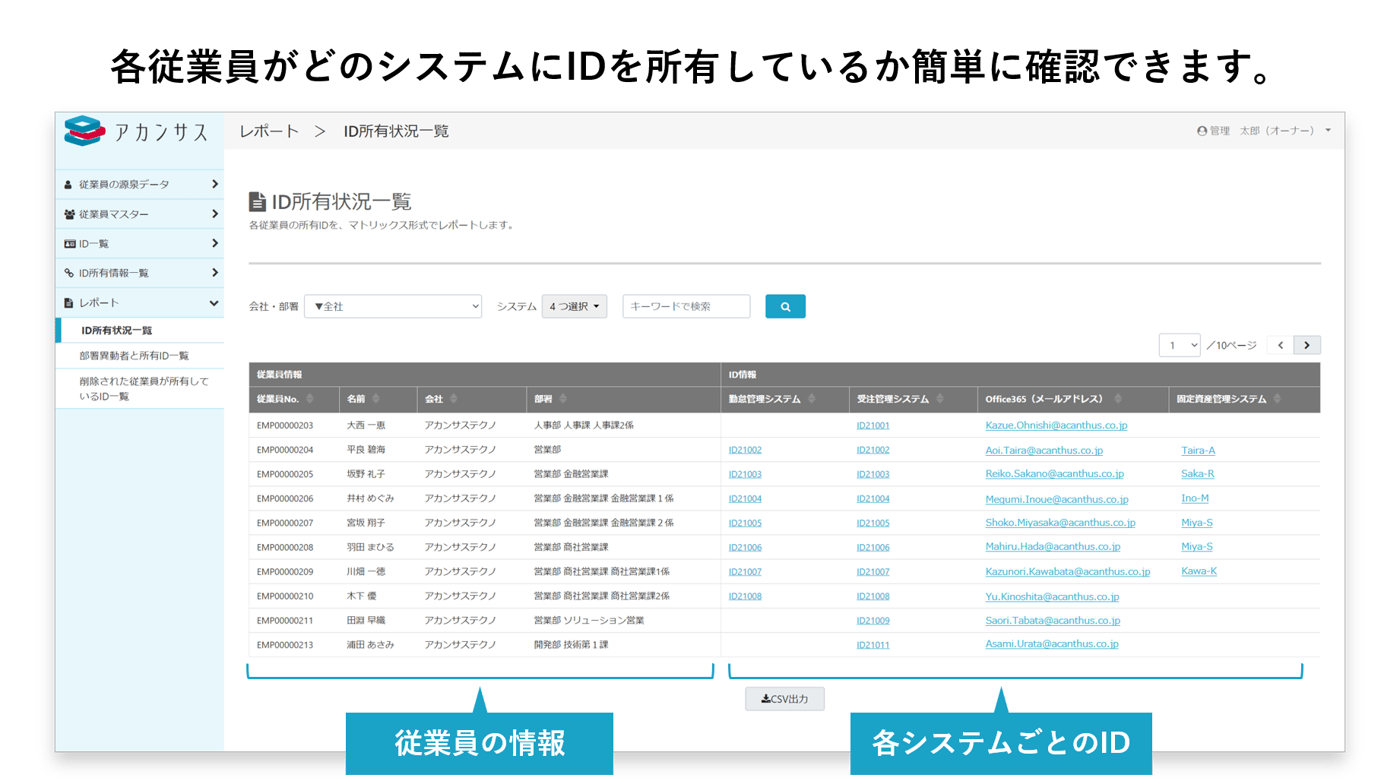The height and width of the screenshot is (781, 1400).
Task: Sort by 勤怠管理システム column arrows
Action: click(812, 399)
